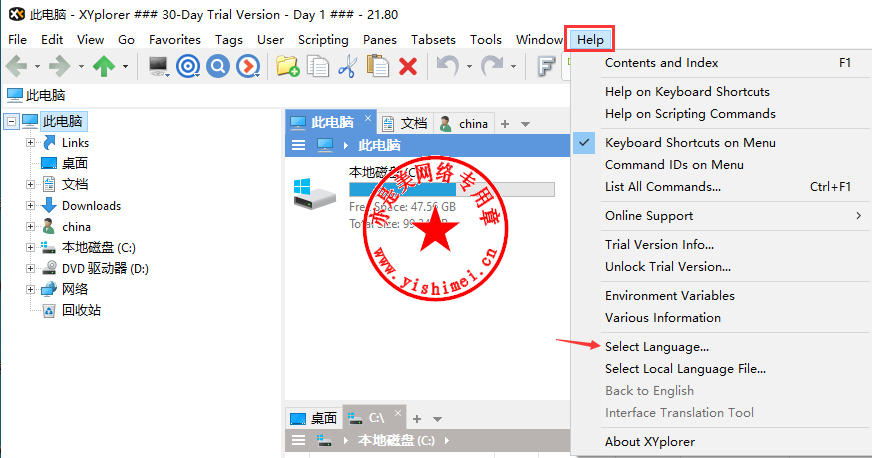Open Redo dropdown arrow
Image resolution: width=872 pixels, height=458 pixels.
[513, 67]
